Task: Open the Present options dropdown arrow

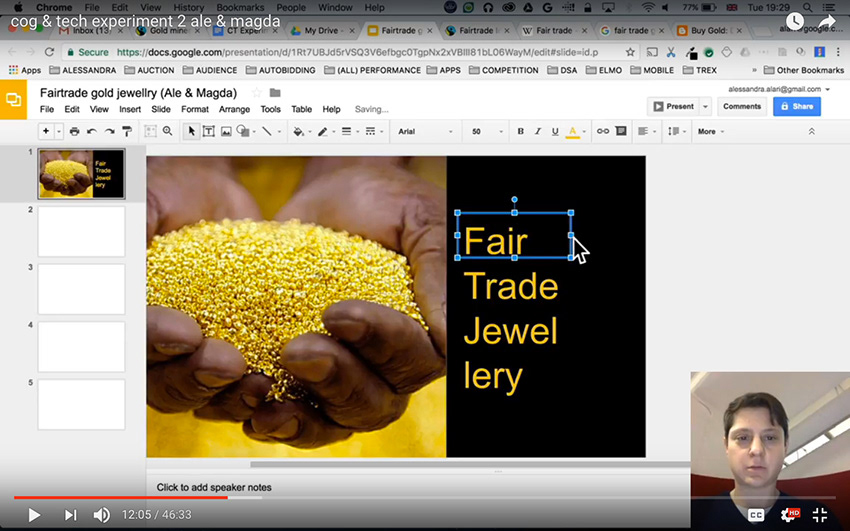Action: pos(705,106)
